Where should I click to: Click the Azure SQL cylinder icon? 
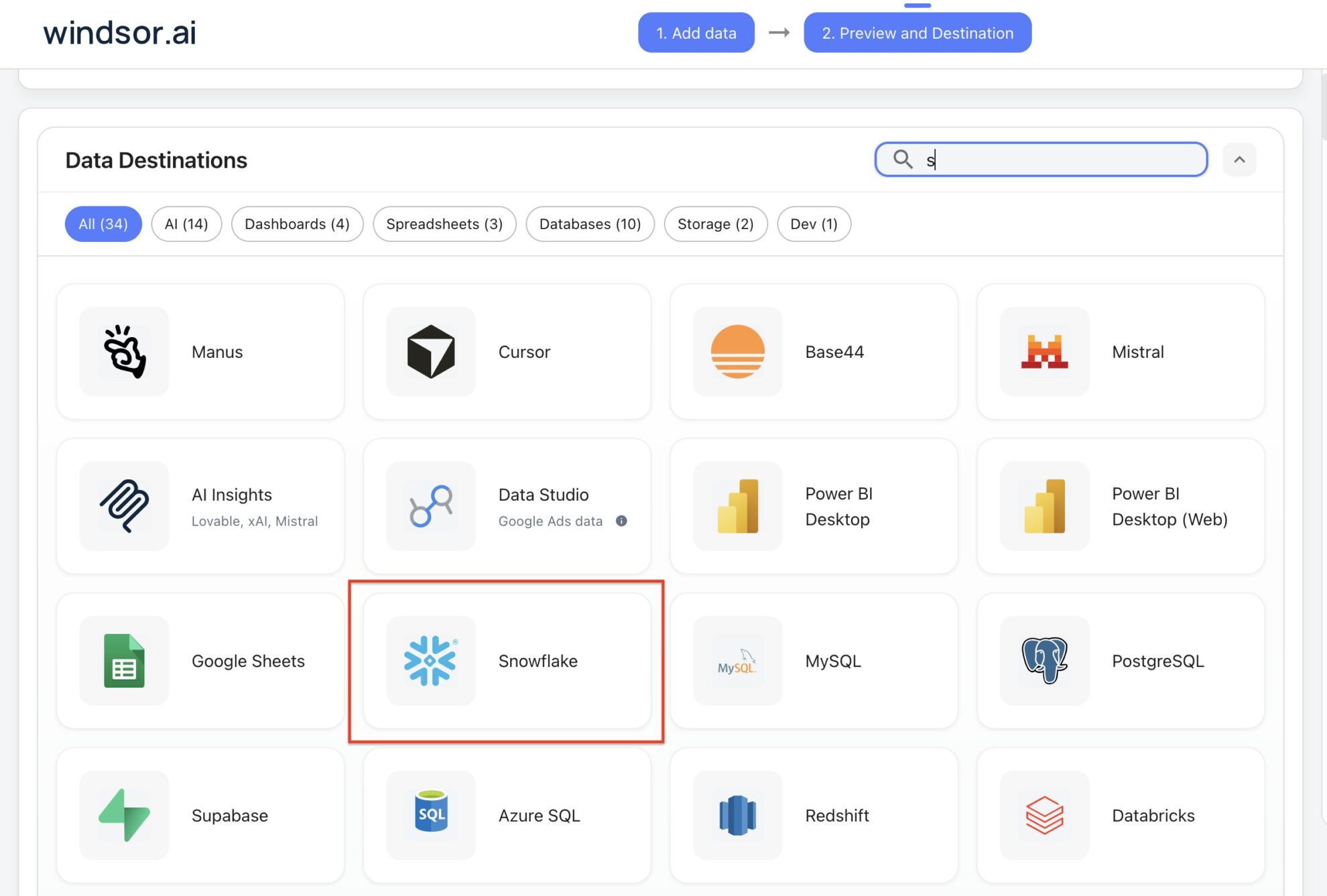click(431, 811)
